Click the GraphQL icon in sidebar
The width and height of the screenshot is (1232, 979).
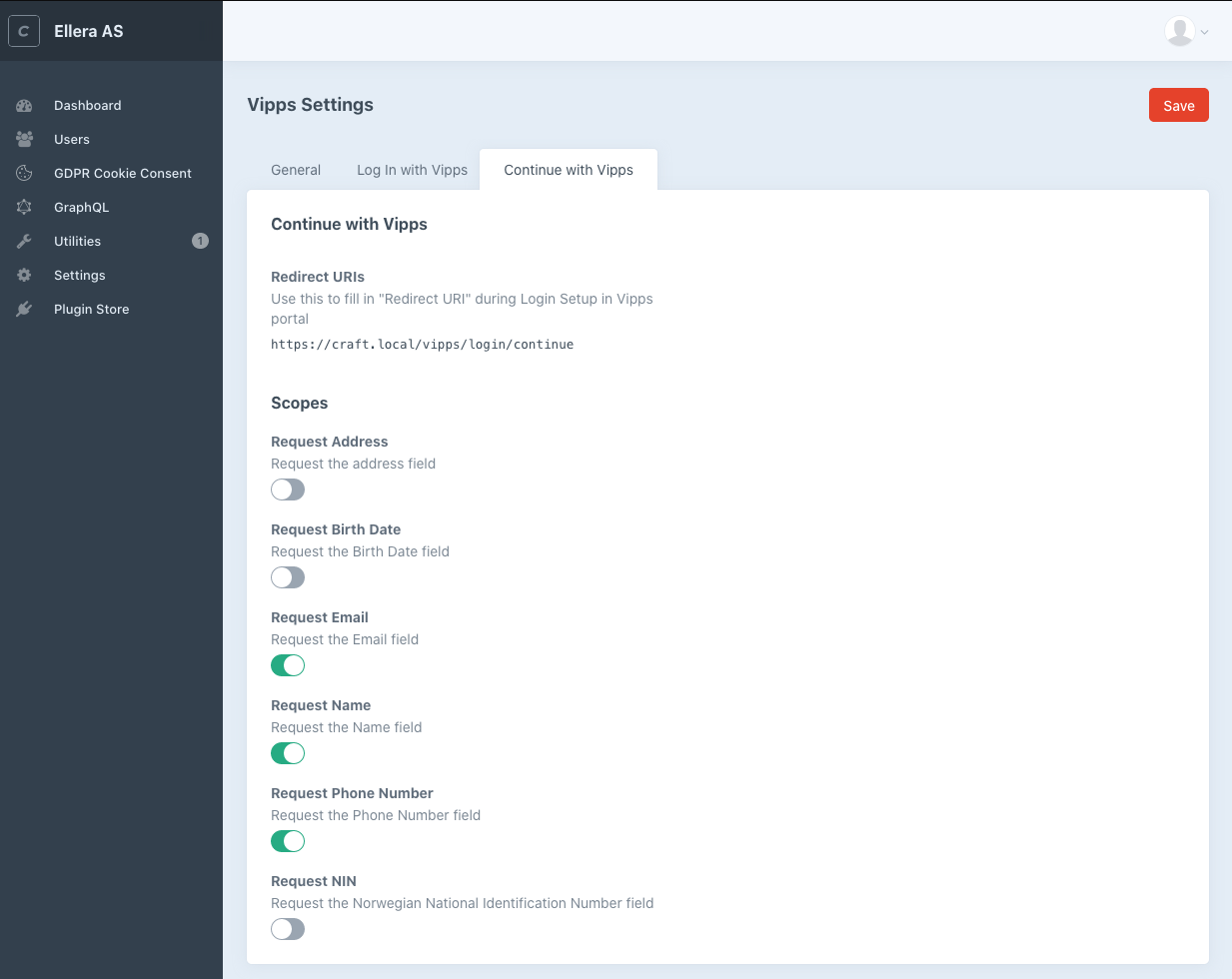pyautogui.click(x=25, y=207)
